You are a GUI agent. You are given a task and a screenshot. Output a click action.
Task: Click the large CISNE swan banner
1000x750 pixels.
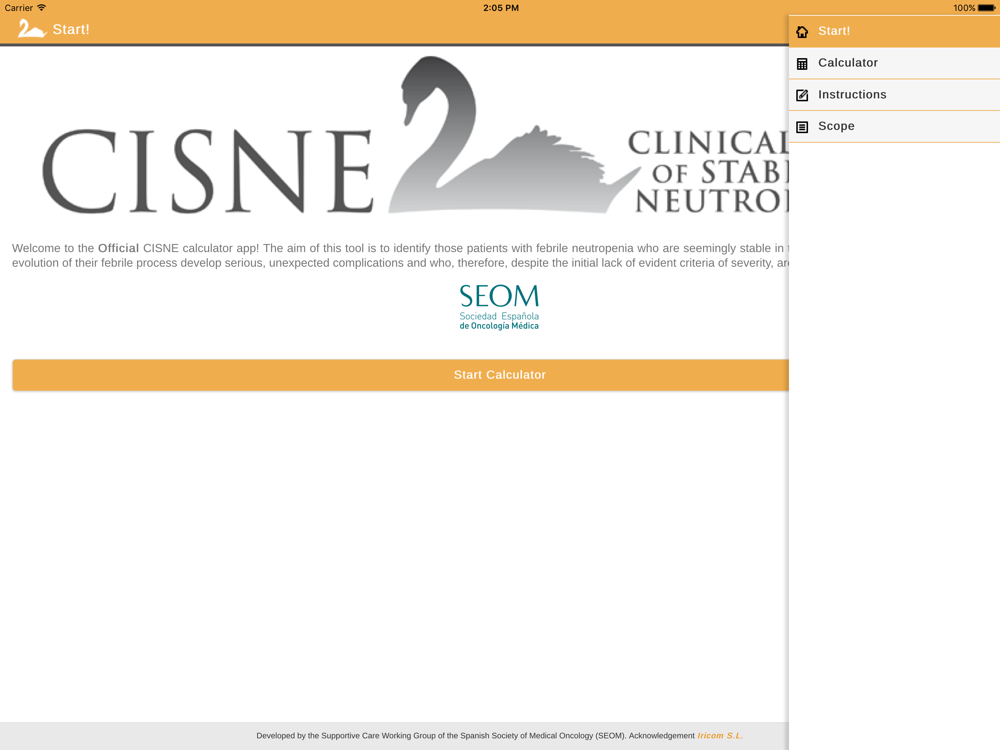coord(415,136)
